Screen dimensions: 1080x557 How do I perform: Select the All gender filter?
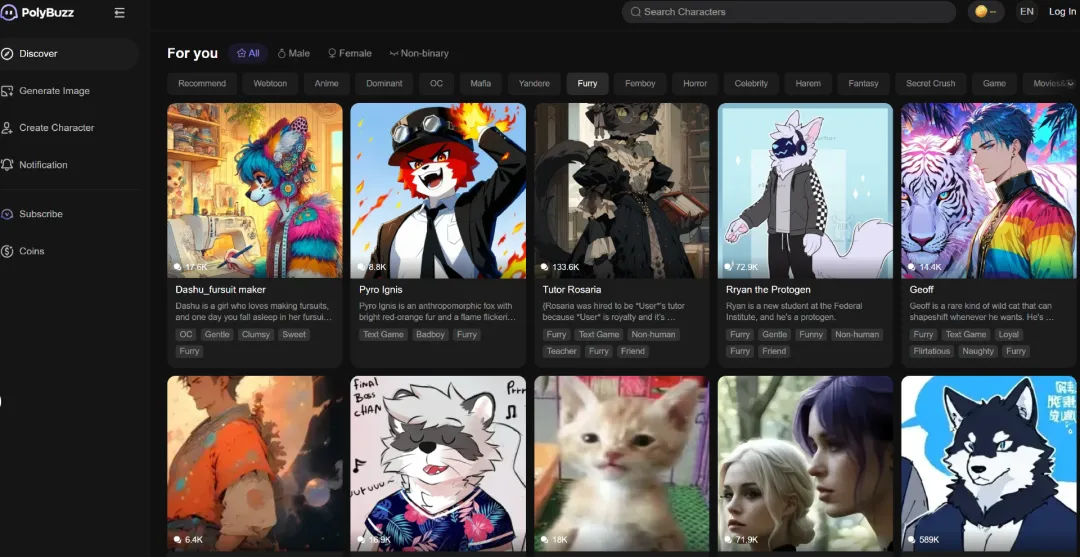tap(248, 53)
